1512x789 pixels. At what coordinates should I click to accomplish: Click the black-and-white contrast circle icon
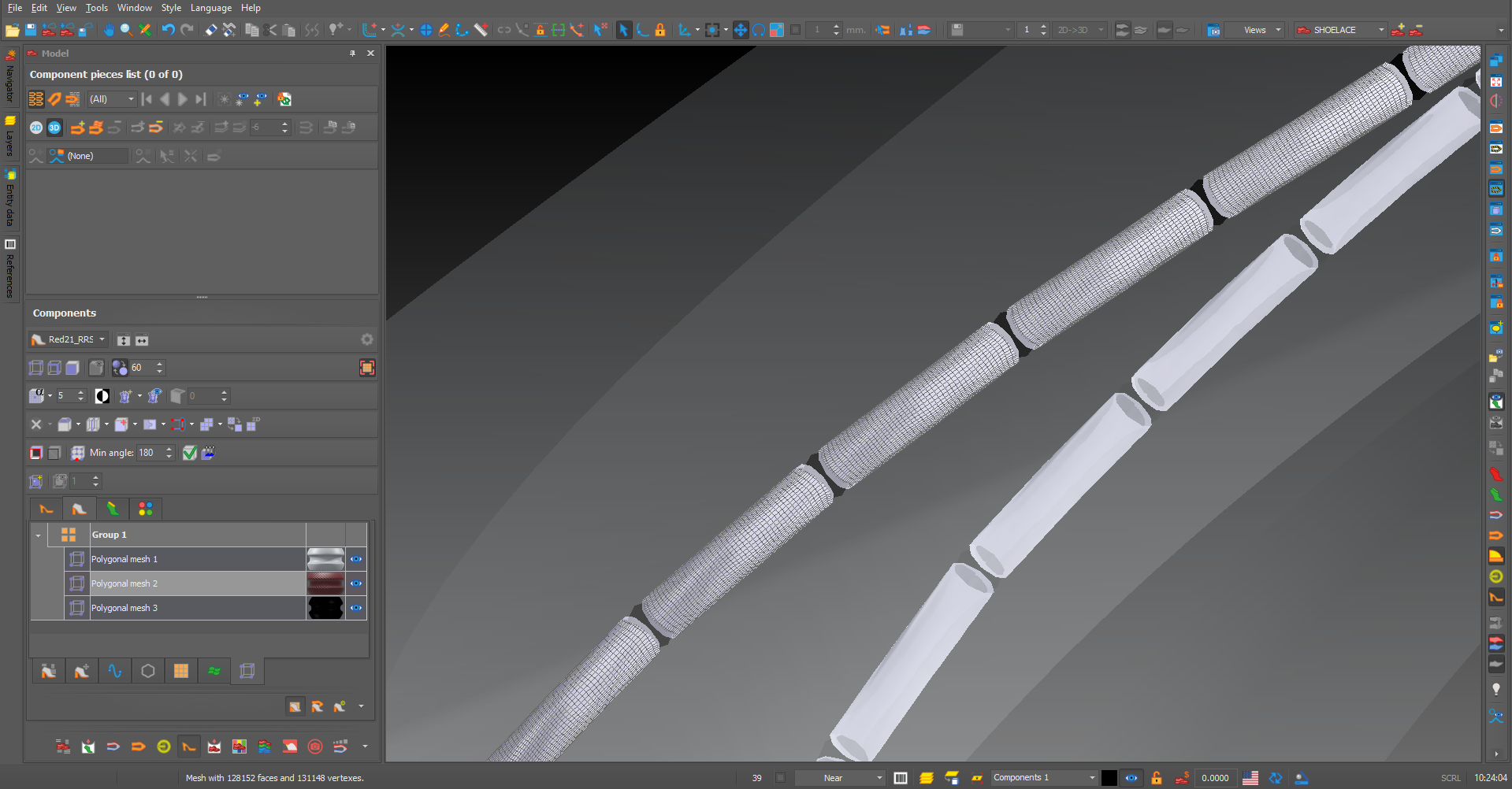[102, 396]
